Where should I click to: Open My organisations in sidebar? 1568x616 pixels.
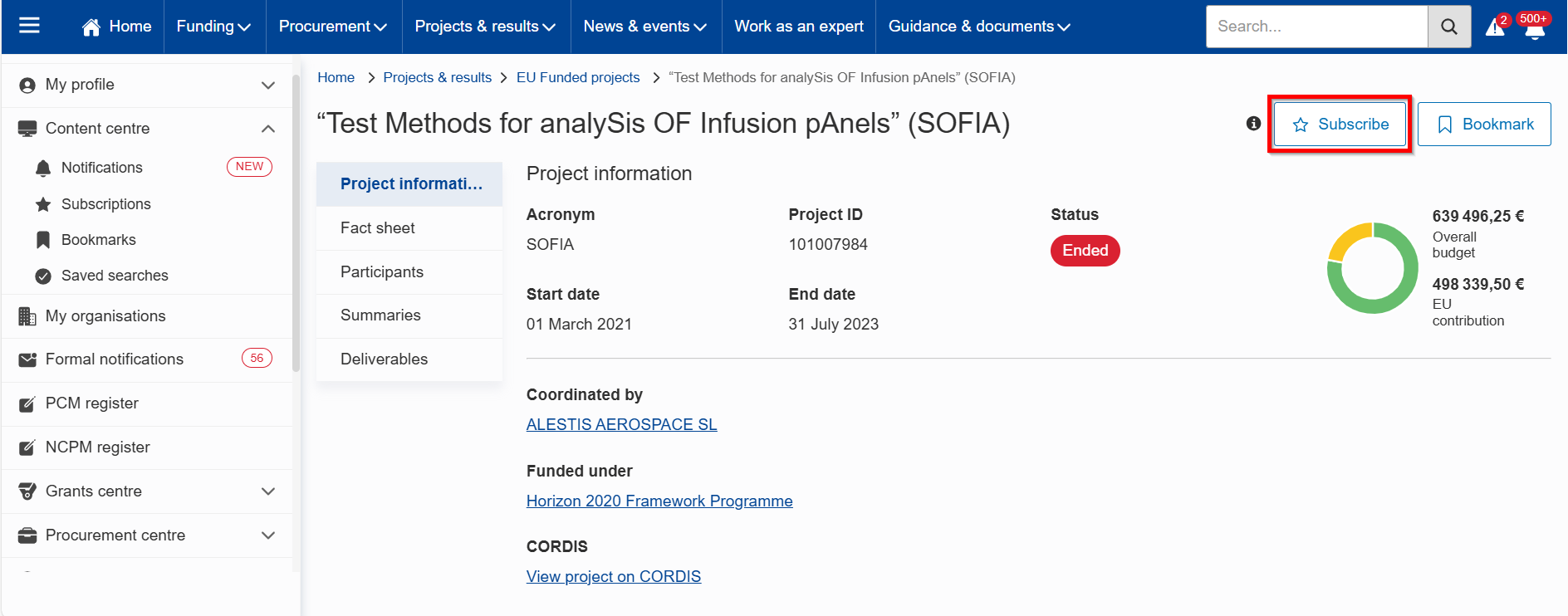(x=105, y=316)
